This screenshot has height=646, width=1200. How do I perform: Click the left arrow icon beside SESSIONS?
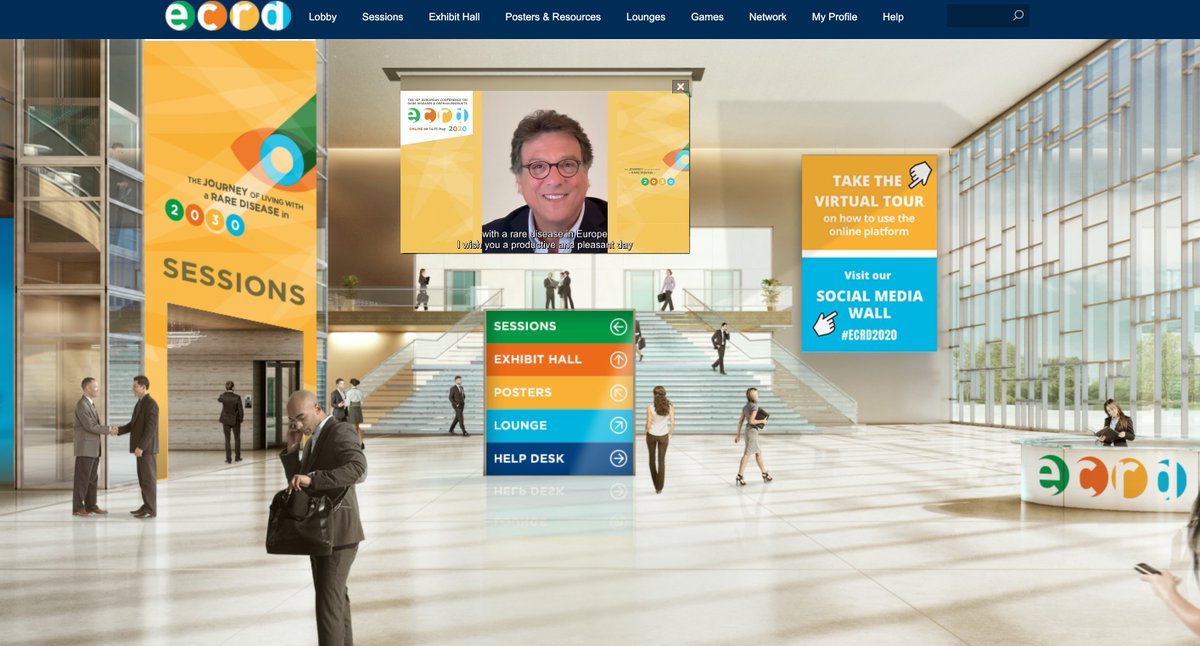tap(618, 326)
